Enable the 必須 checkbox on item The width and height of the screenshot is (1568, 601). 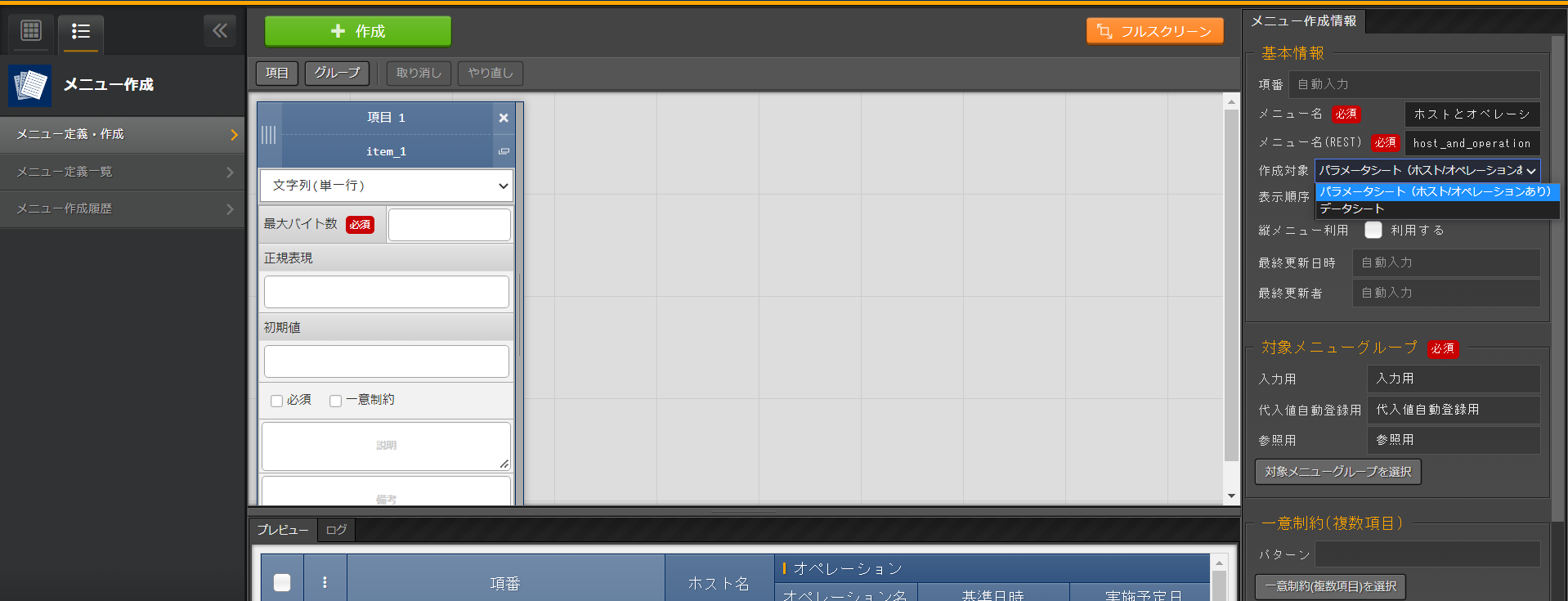point(276,401)
